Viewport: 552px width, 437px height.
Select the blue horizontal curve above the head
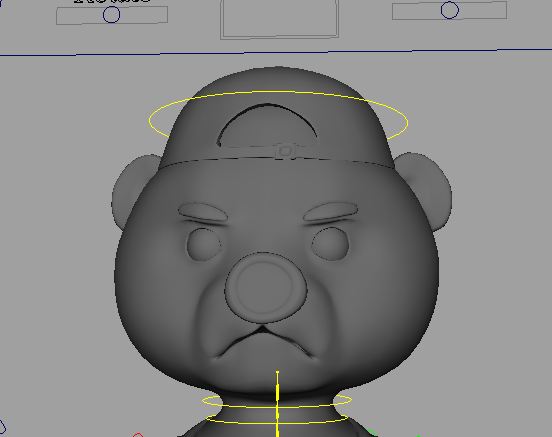[x=276, y=52]
